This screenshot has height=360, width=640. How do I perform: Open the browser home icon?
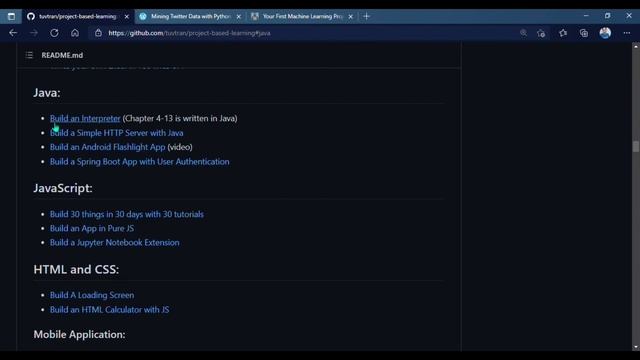coord(75,33)
